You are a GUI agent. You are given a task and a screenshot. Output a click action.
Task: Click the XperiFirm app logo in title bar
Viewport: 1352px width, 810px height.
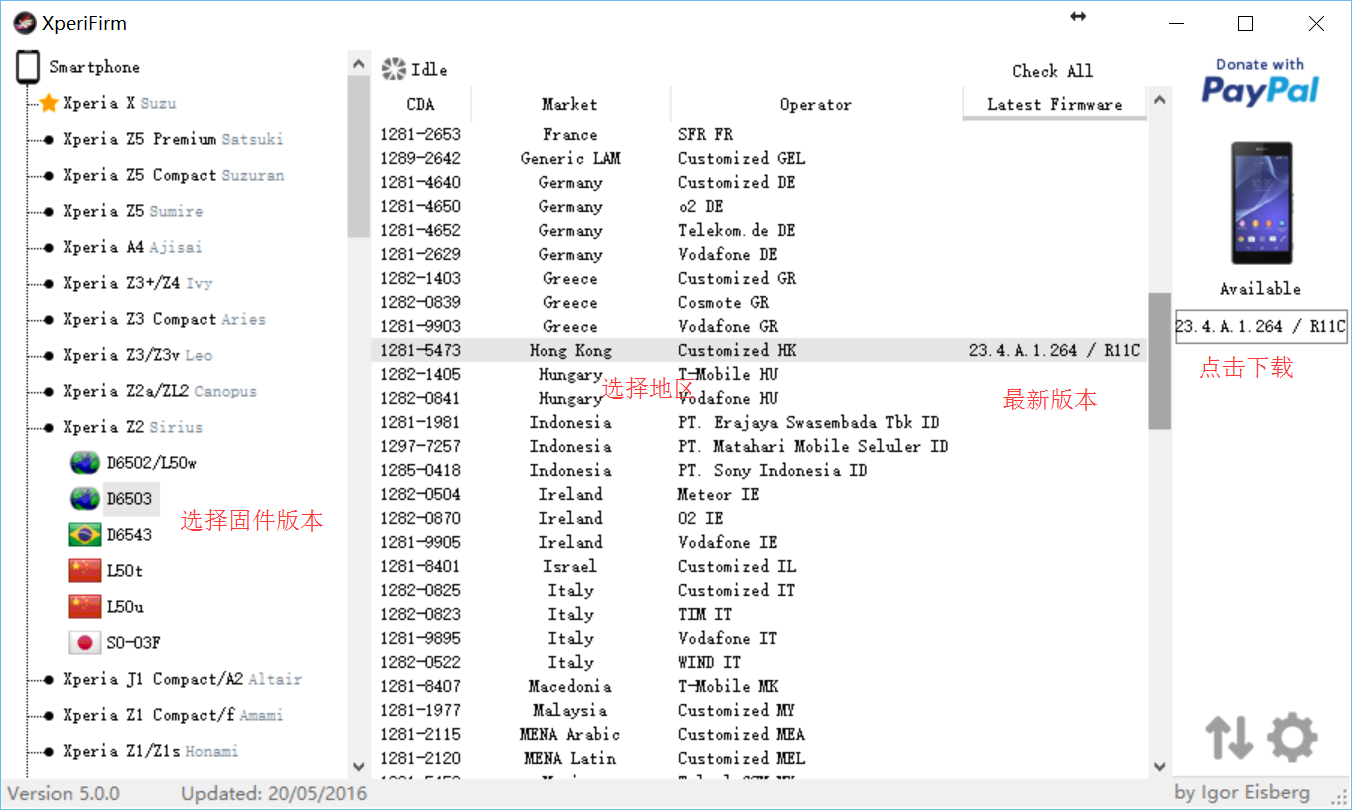pyautogui.click(x=24, y=23)
